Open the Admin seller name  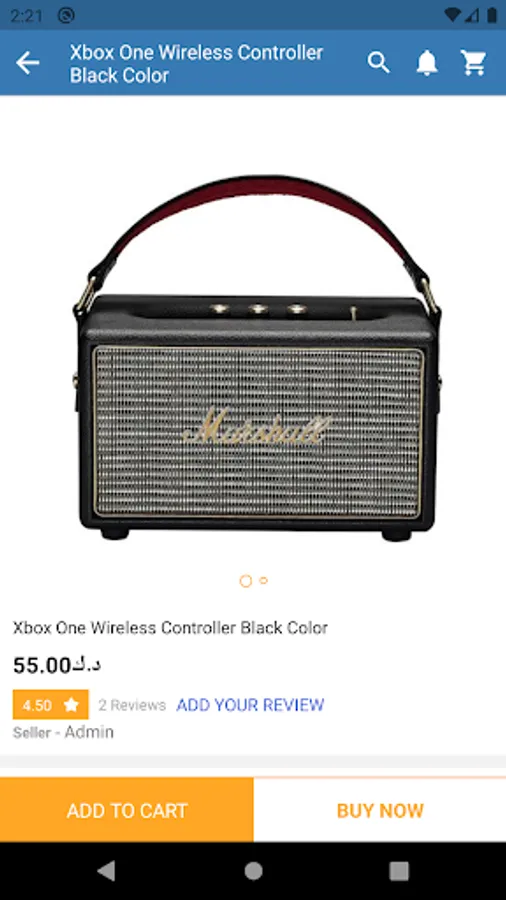coord(89,732)
